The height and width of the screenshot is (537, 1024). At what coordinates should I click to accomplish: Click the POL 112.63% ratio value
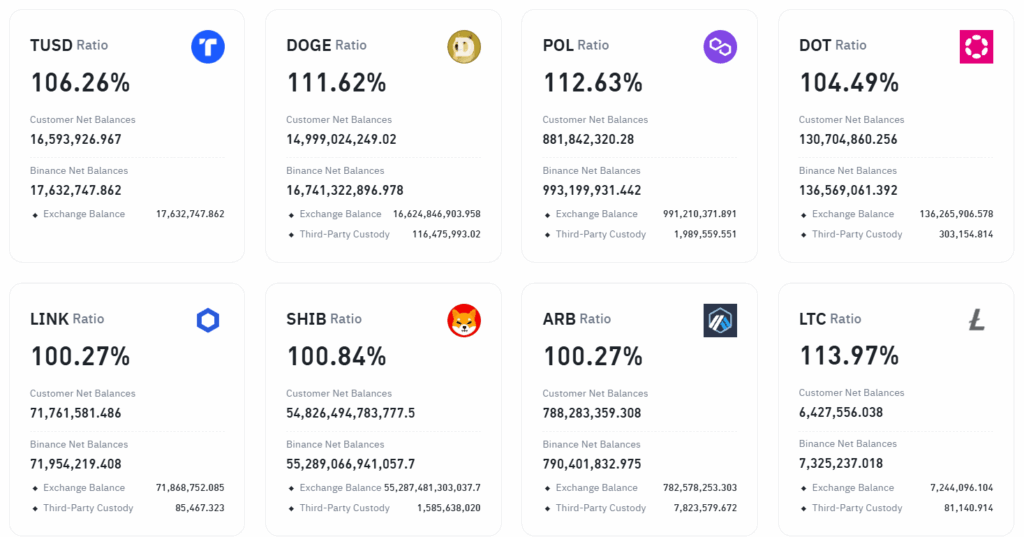point(592,82)
